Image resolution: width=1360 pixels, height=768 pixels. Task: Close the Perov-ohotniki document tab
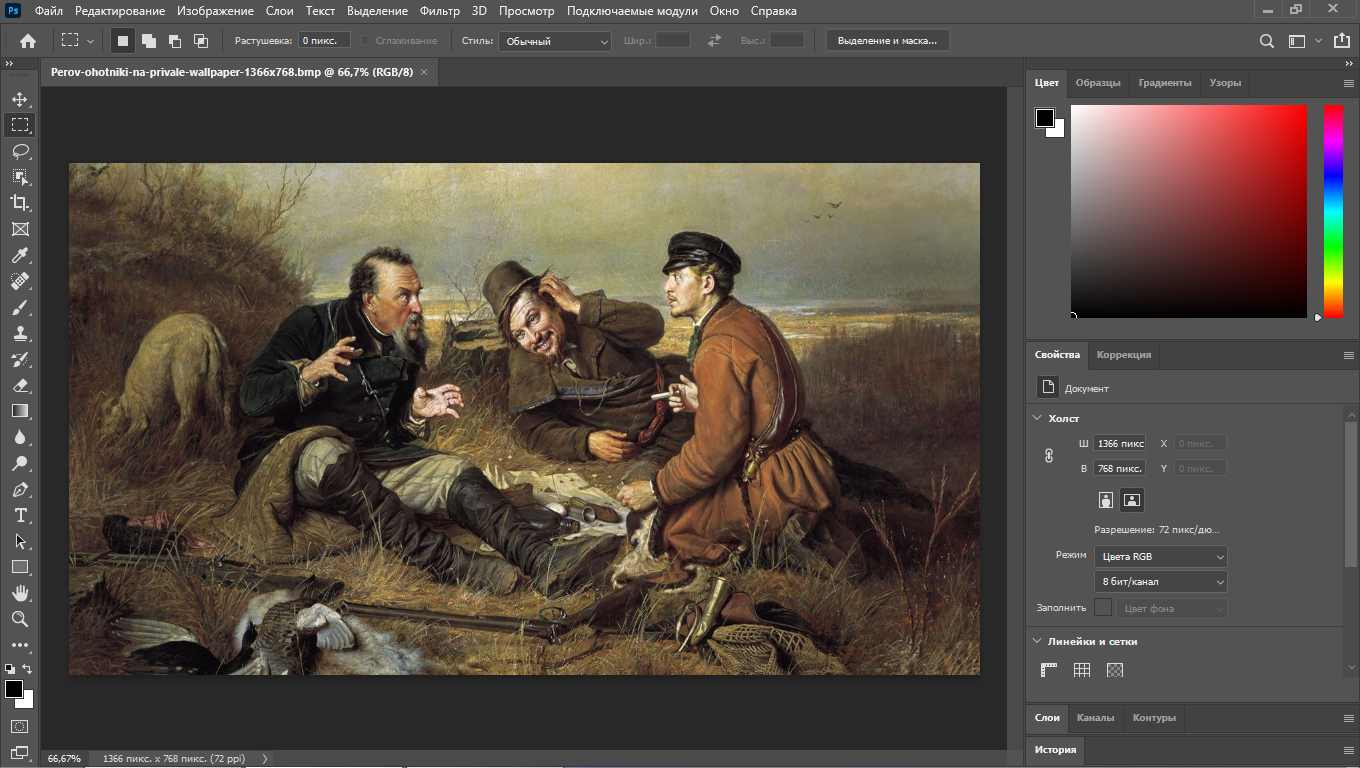(x=424, y=72)
